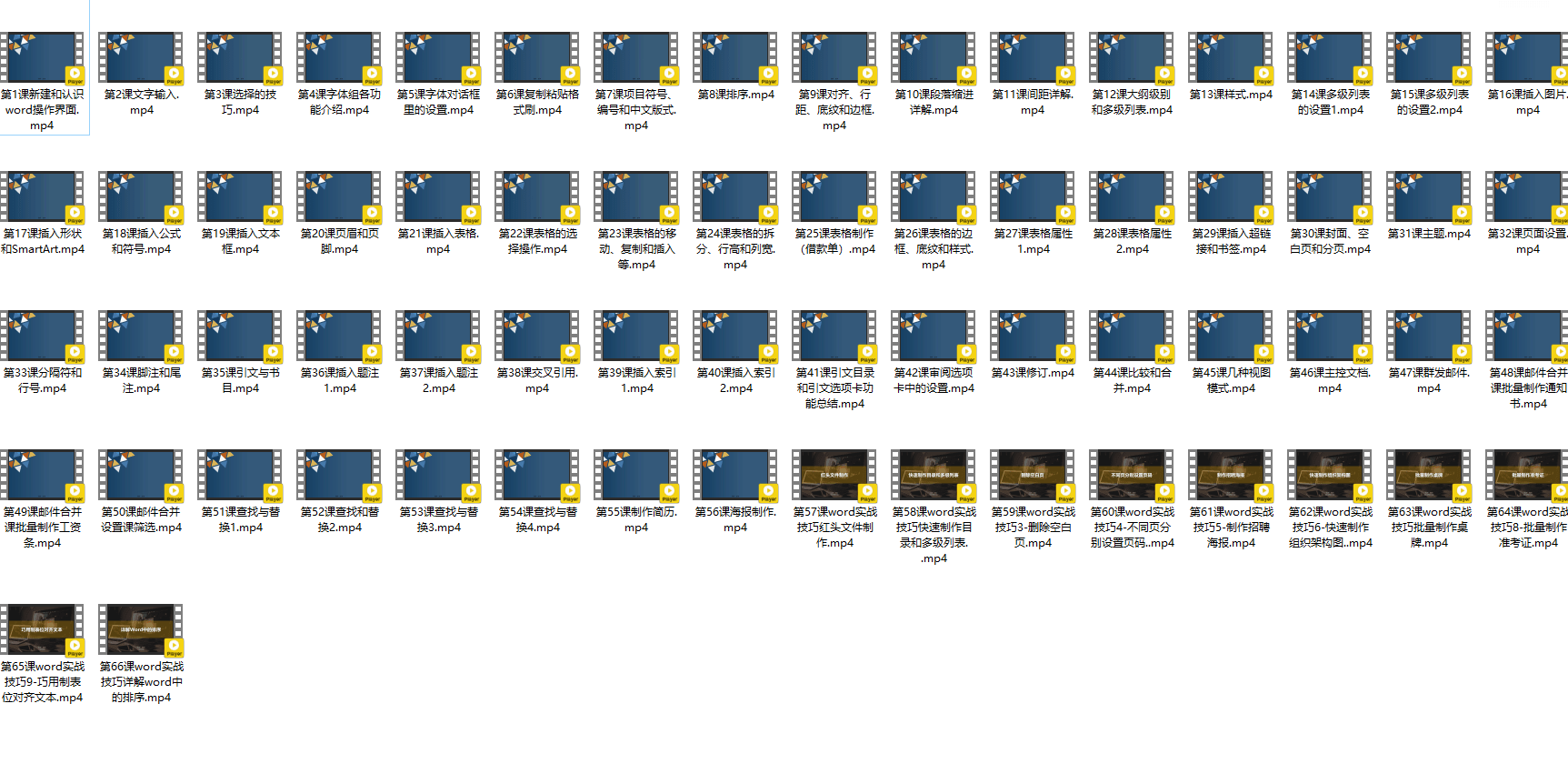Click video icon for 第45课几种视图模式
Viewport: 1568px width, 764px height.
[x=1231, y=337]
